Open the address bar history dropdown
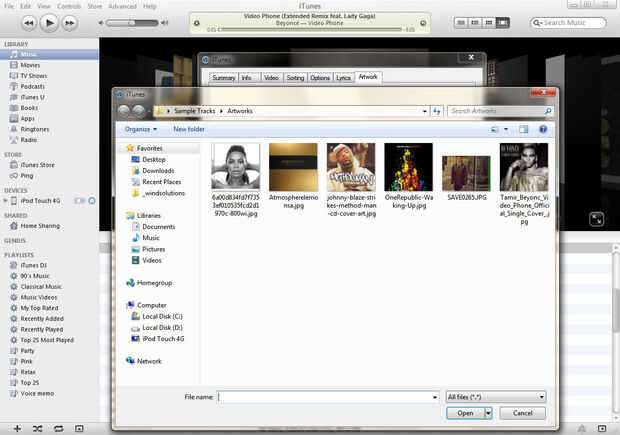620x435 pixels. [425, 112]
